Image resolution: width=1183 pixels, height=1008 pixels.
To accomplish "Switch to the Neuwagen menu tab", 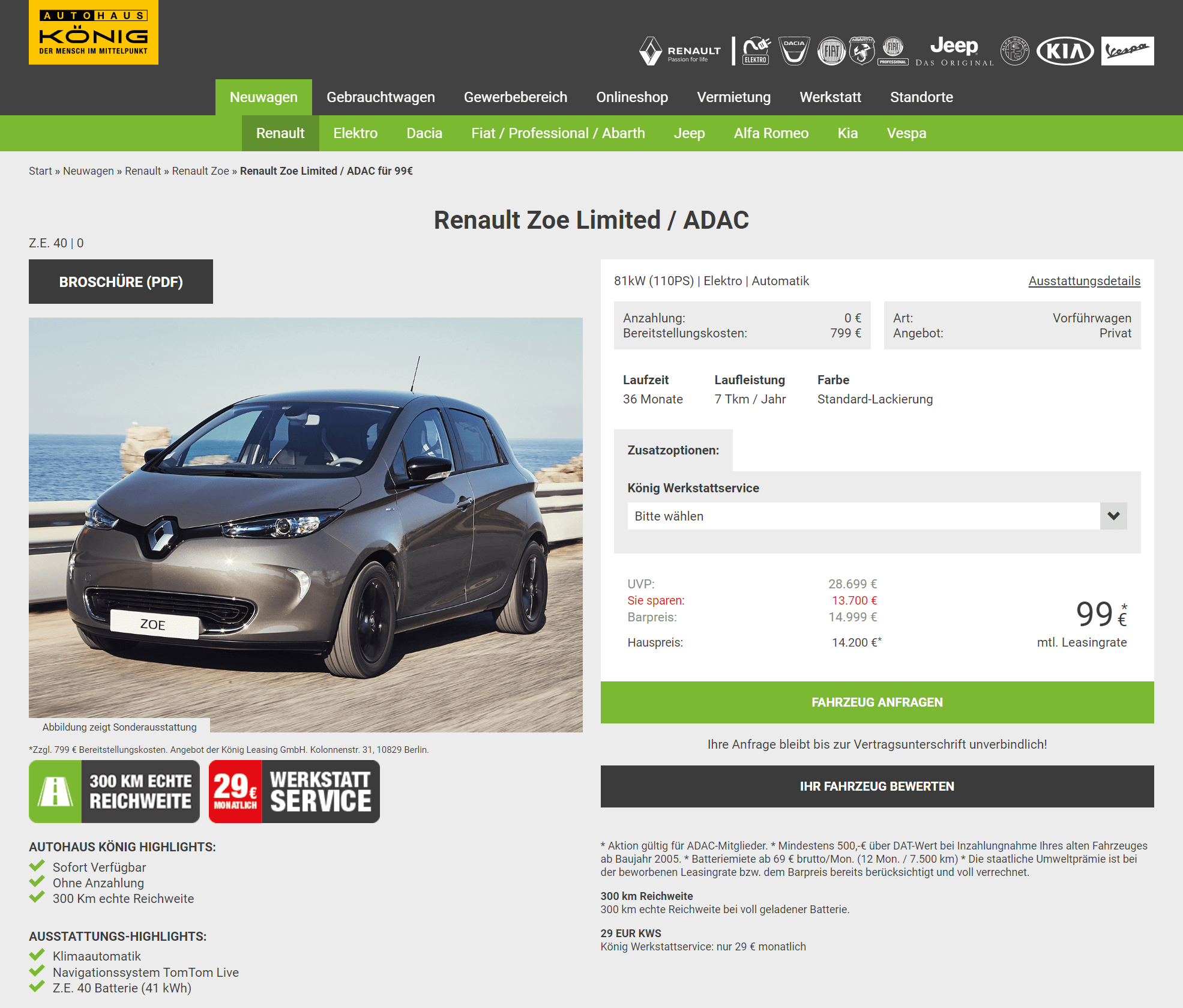I will 263,97.
